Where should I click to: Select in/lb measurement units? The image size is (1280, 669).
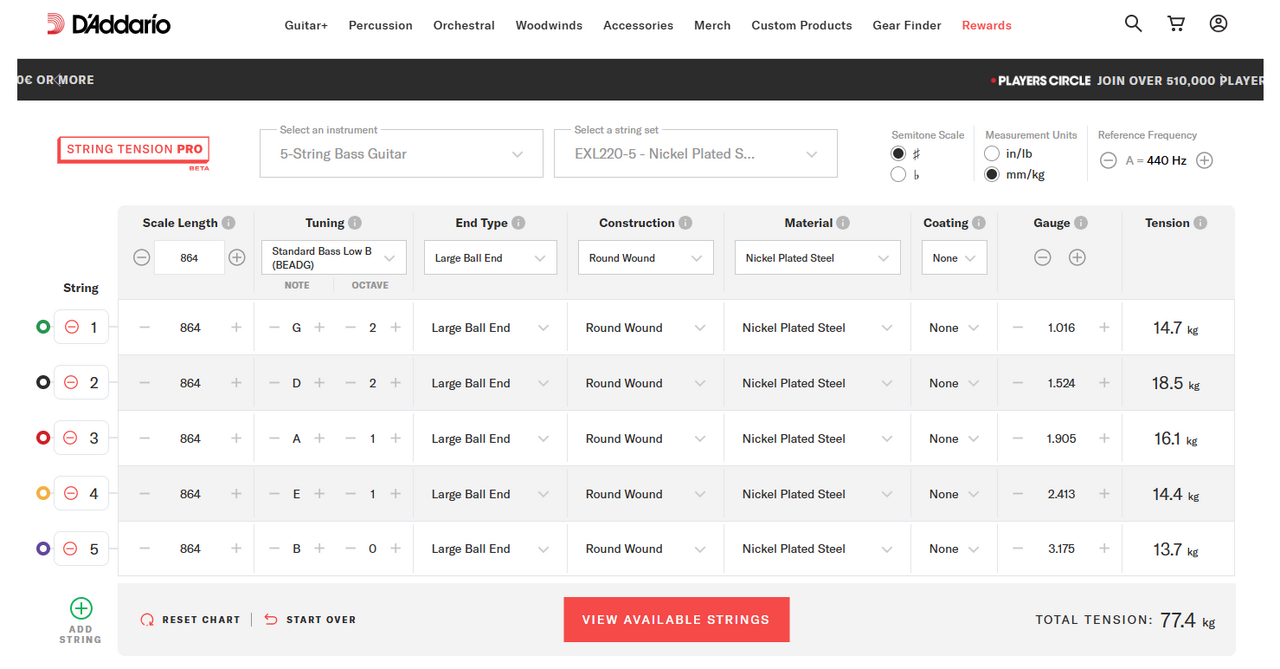pyautogui.click(x=992, y=153)
